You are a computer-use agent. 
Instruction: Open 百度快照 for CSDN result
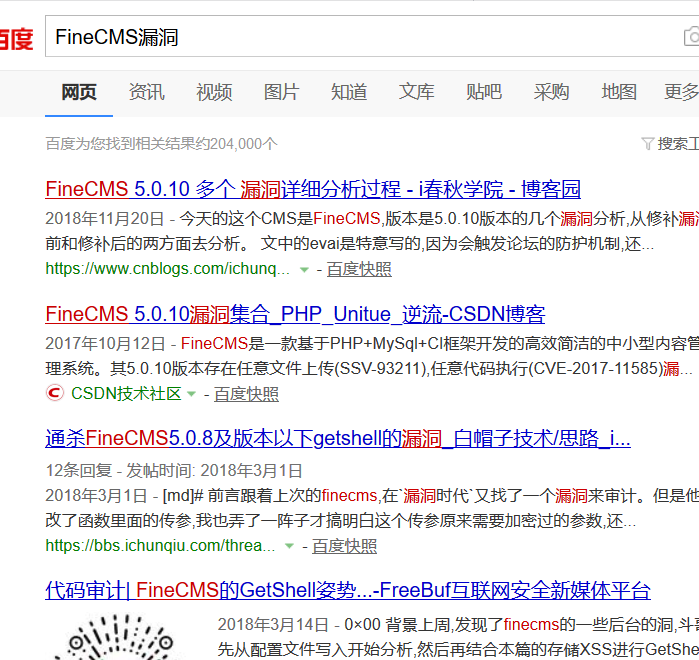(246, 394)
